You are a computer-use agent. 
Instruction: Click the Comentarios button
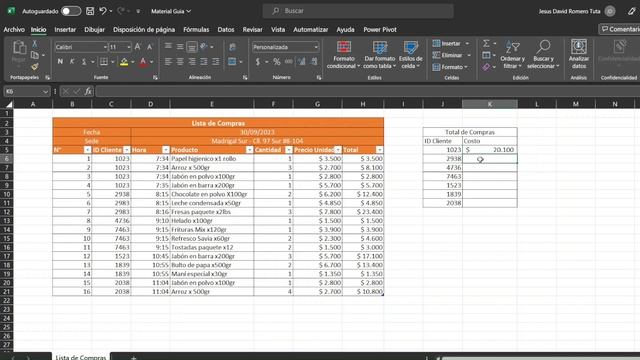tap(620, 29)
